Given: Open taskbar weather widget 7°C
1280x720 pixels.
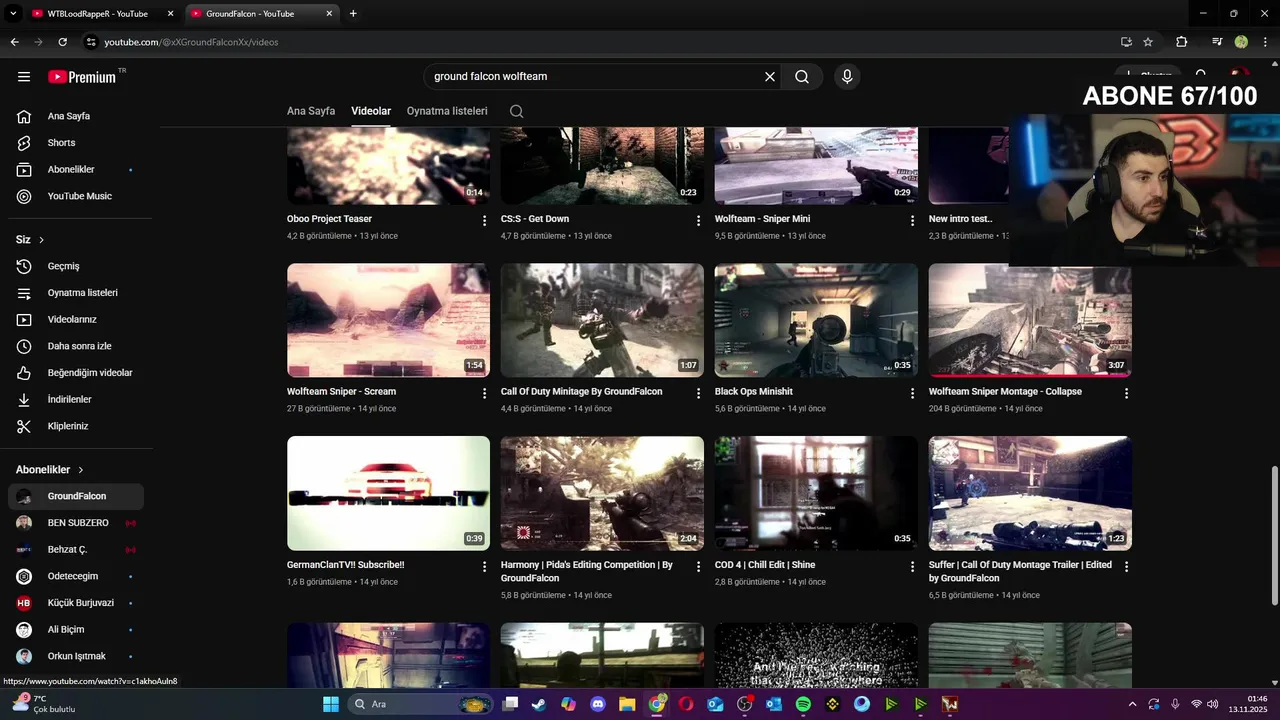Looking at the screenshot, I should pyautogui.click(x=44, y=704).
